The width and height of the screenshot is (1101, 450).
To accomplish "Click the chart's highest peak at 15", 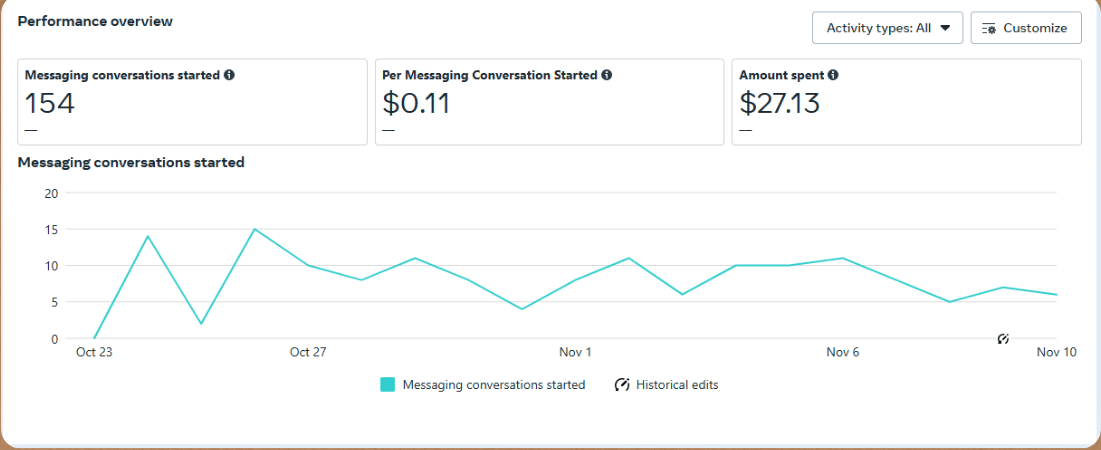I will [x=255, y=229].
